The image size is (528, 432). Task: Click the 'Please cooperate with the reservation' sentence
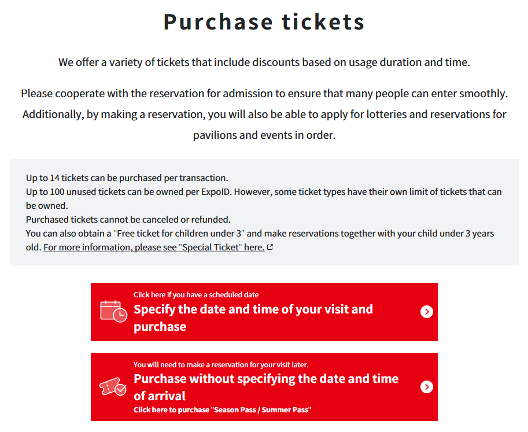[264, 93]
